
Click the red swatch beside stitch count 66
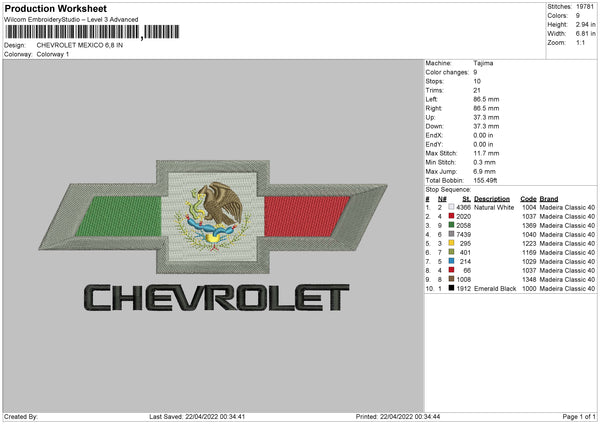452,270
